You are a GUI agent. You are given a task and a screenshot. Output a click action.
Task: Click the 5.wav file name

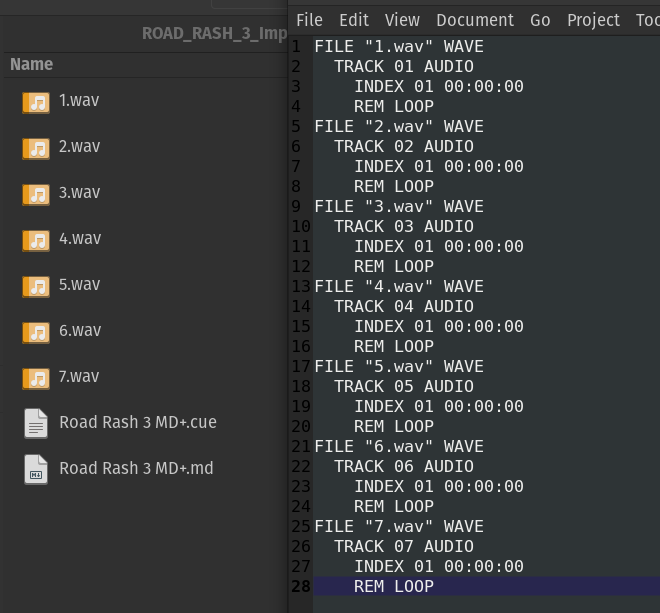click(x=80, y=284)
